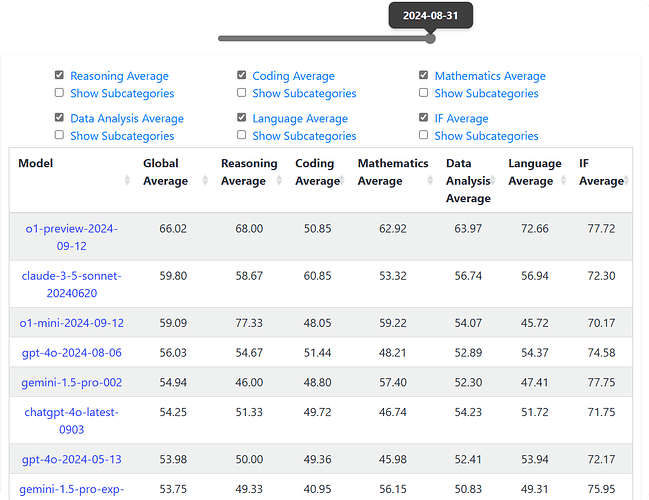The width and height of the screenshot is (649, 500).
Task: Uncheck the Coding Average checkbox
Action: [241, 75]
